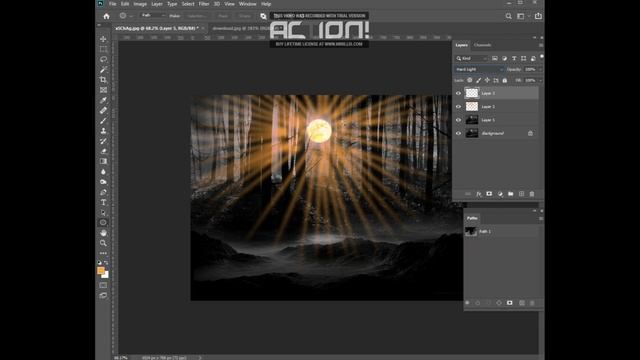Select the Hand tool
This screenshot has height=360, width=640.
click(x=103, y=233)
